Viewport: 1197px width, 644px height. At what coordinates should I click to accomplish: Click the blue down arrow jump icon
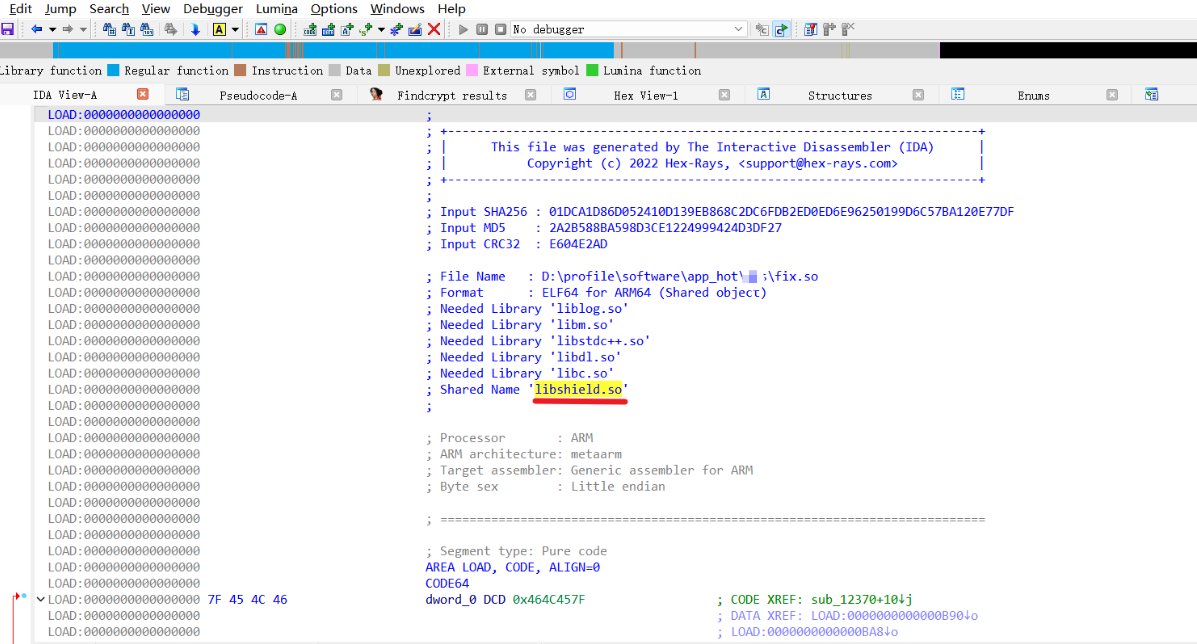point(195,29)
